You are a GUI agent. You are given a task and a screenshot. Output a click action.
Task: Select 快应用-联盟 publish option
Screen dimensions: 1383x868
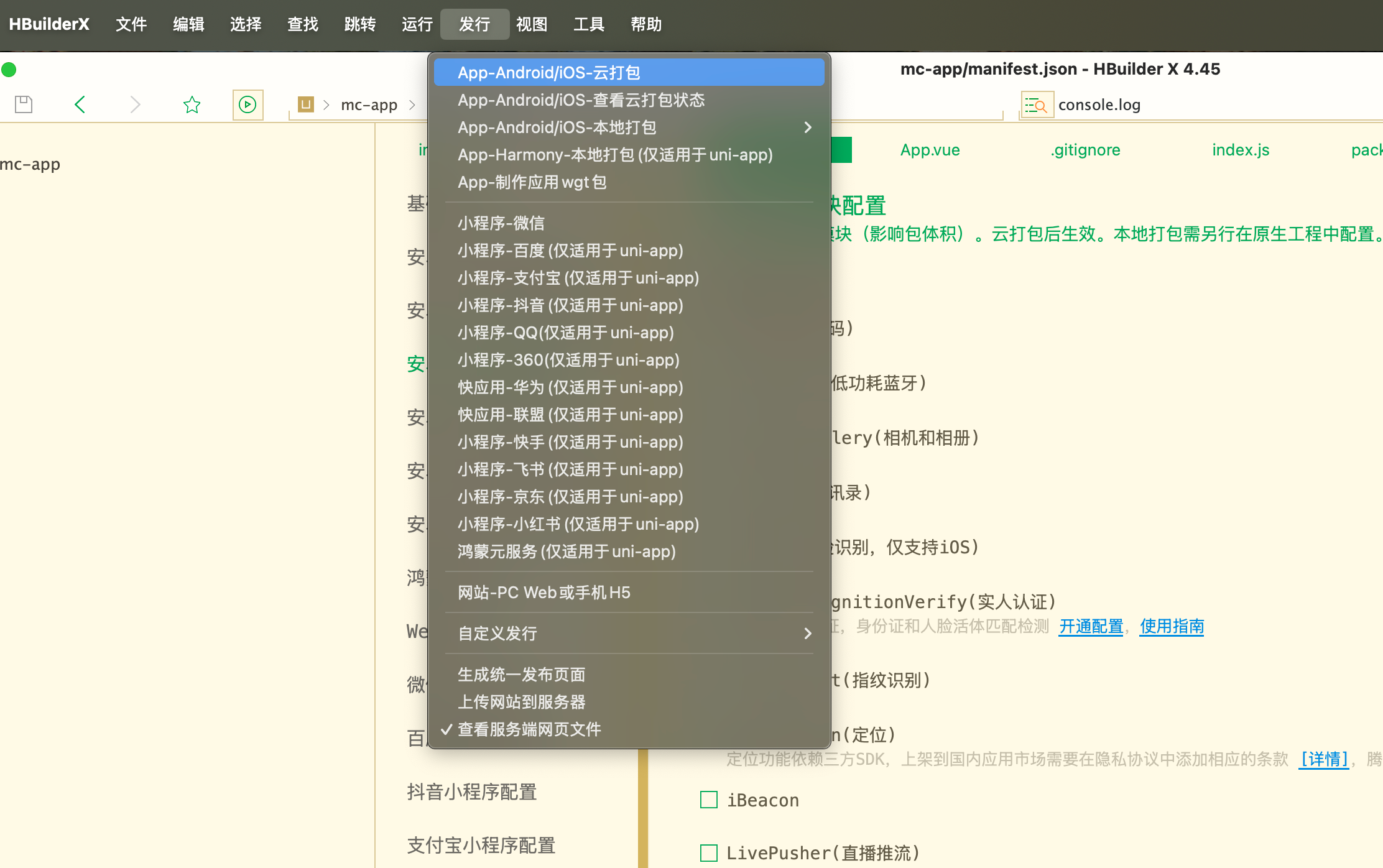pyautogui.click(x=629, y=415)
